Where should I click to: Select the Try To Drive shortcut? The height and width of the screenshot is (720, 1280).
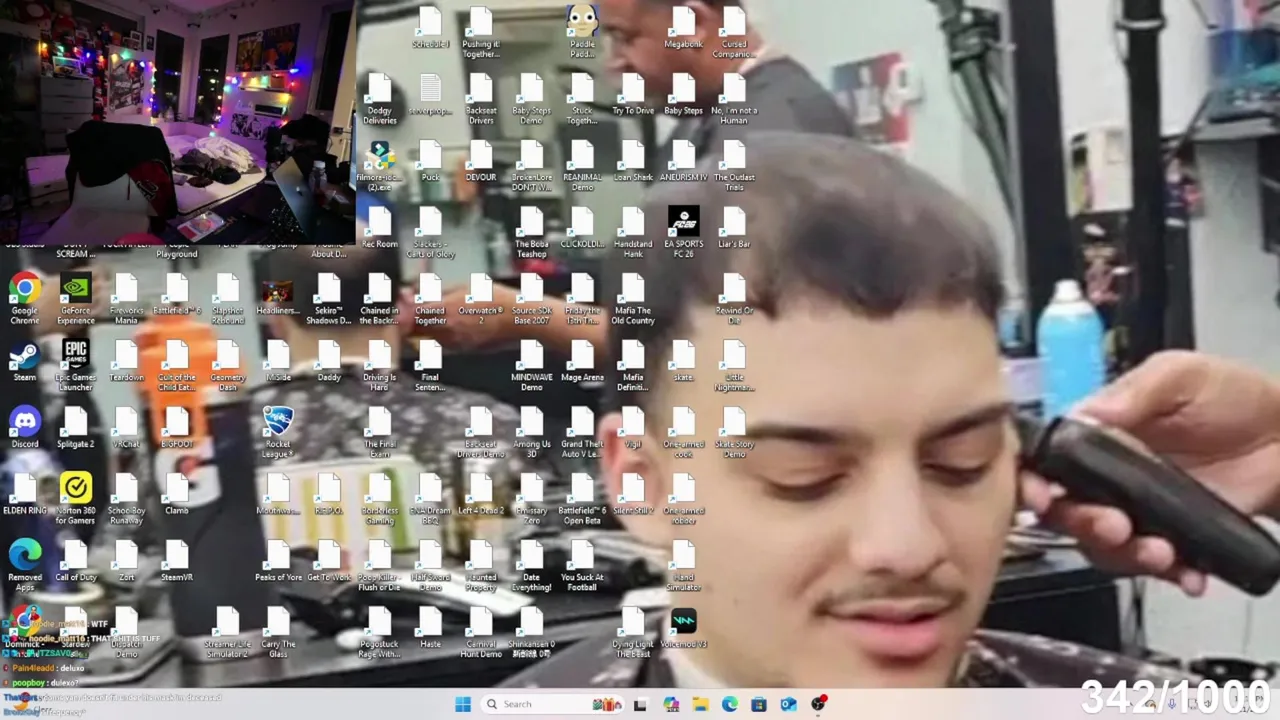[633, 95]
